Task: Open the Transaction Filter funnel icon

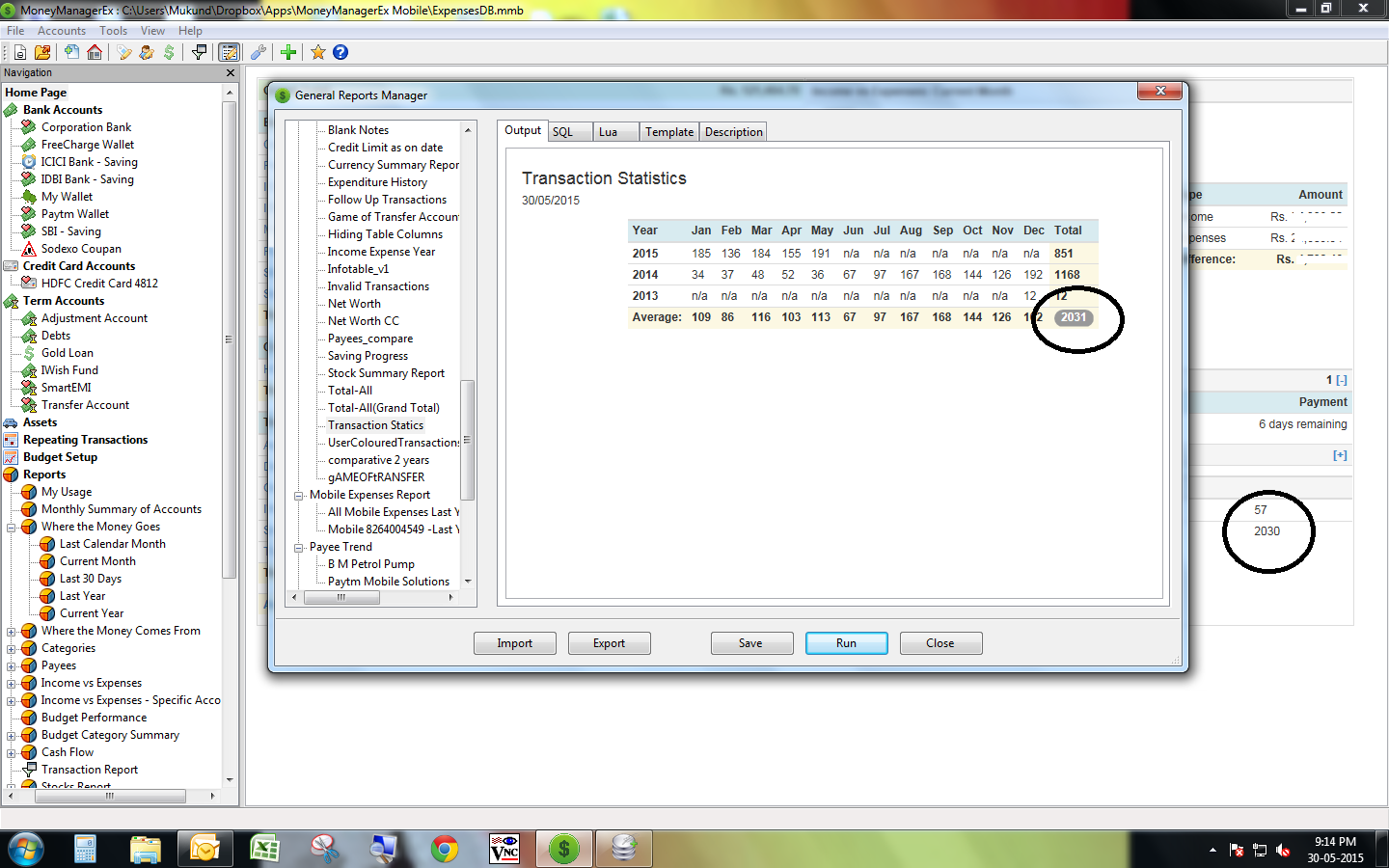Action: [200, 52]
